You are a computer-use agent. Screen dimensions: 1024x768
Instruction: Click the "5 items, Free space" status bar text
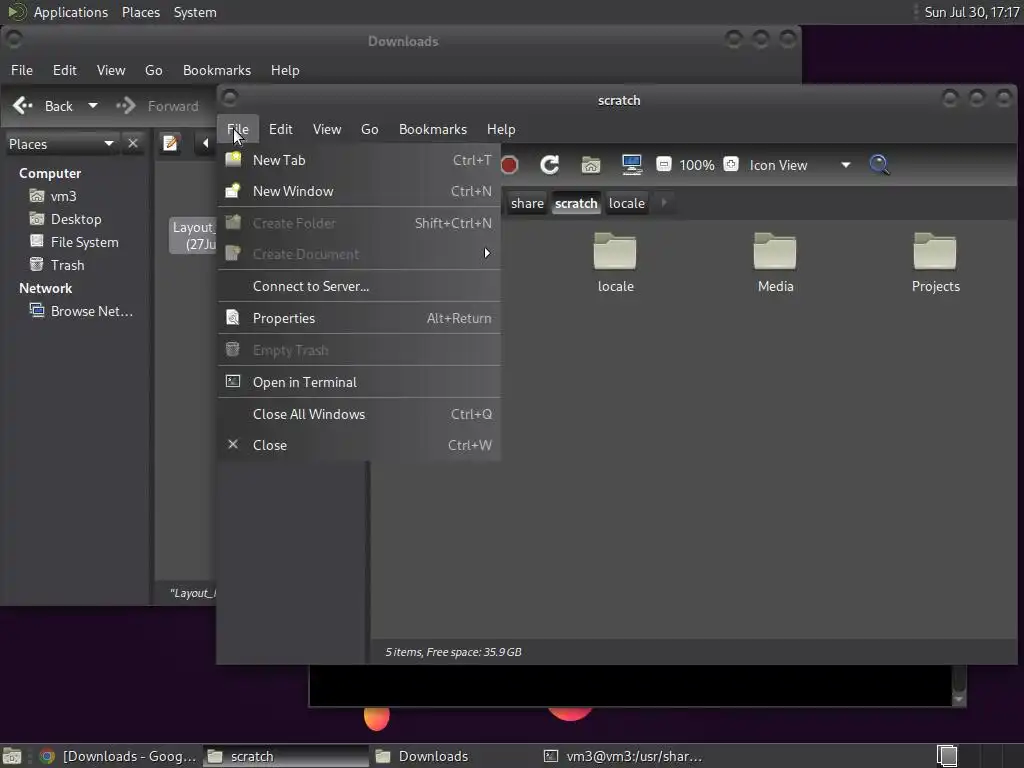(453, 652)
